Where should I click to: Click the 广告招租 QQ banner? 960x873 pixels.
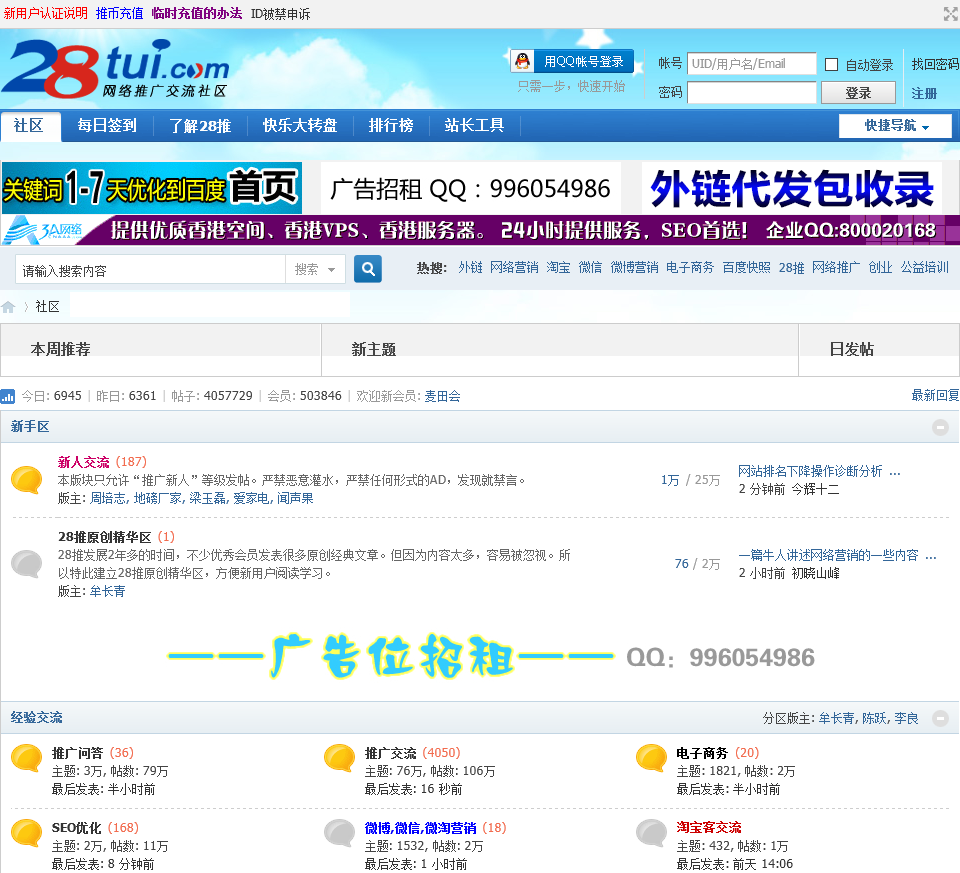coord(470,188)
